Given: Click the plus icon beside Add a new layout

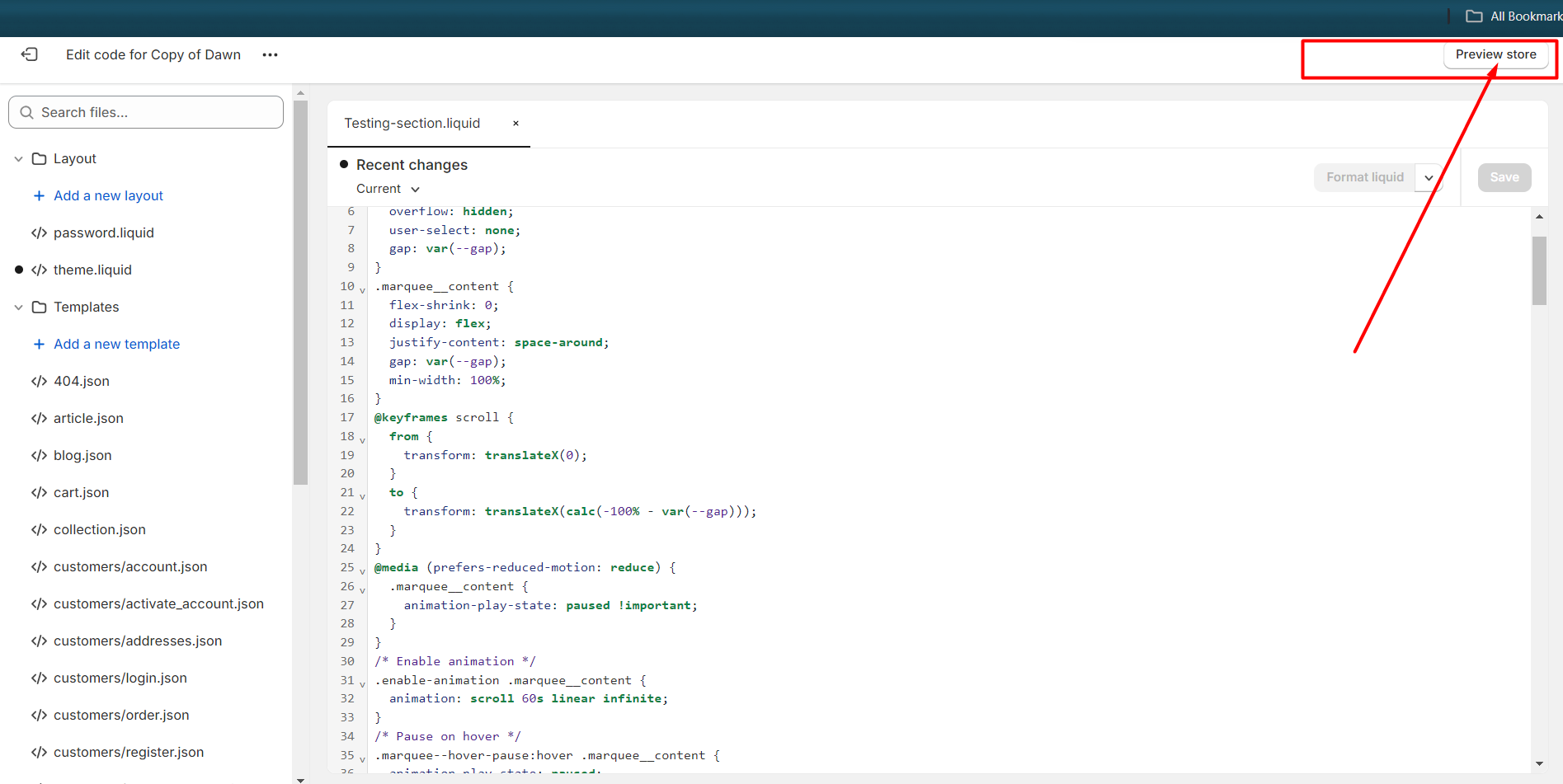Looking at the screenshot, I should (39, 195).
